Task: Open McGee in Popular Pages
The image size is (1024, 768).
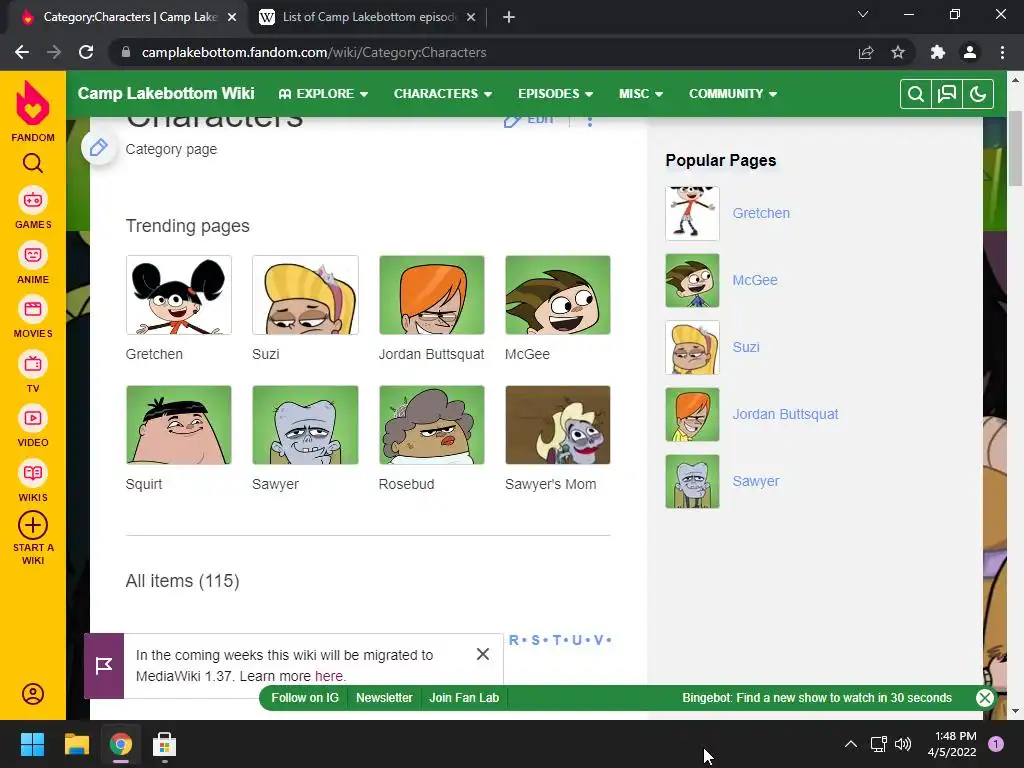Action: 755,280
